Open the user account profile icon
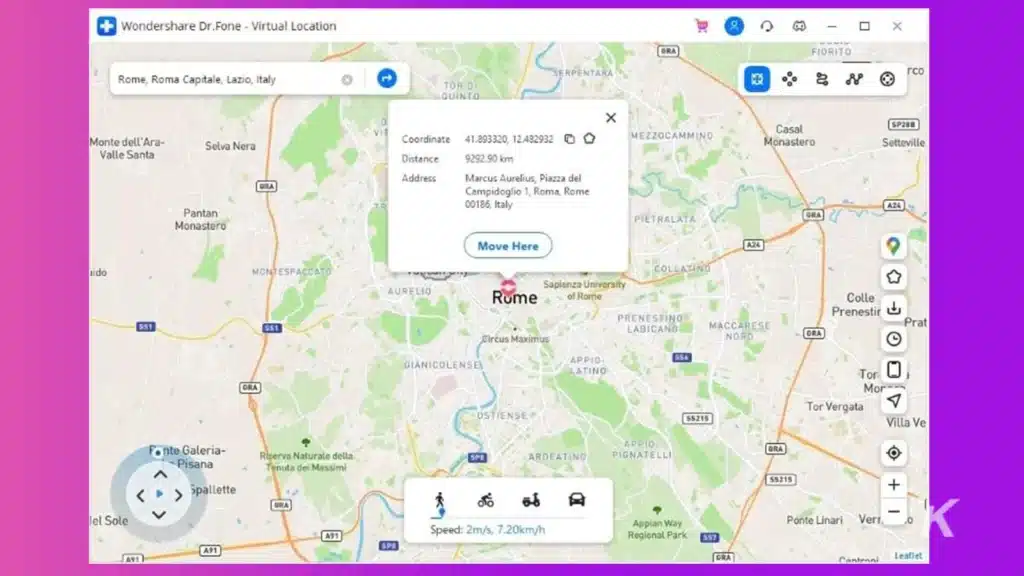This screenshot has height=576, width=1024. pos(734,26)
